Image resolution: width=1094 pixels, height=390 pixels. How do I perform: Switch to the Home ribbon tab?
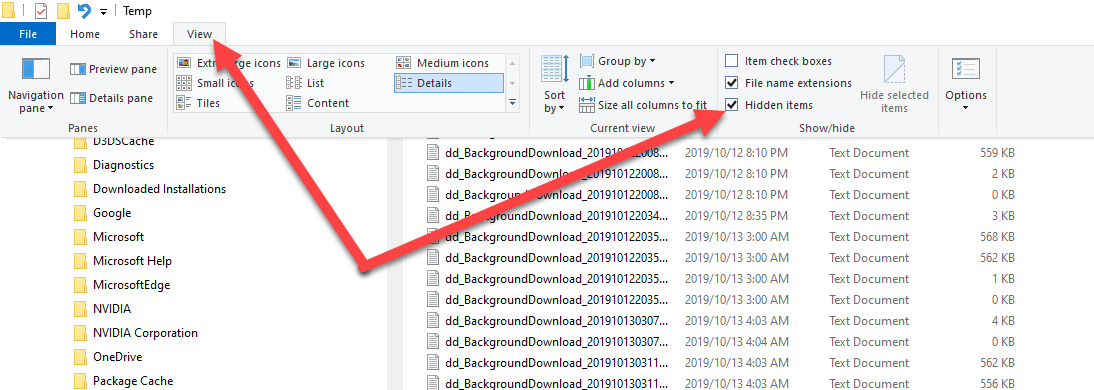[84, 34]
